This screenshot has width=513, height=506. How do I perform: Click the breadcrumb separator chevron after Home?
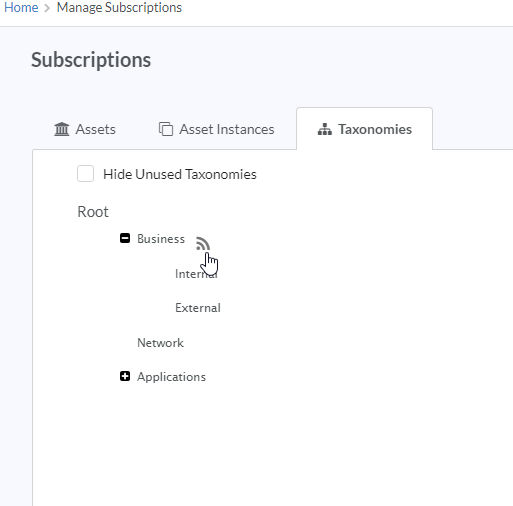click(x=47, y=8)
